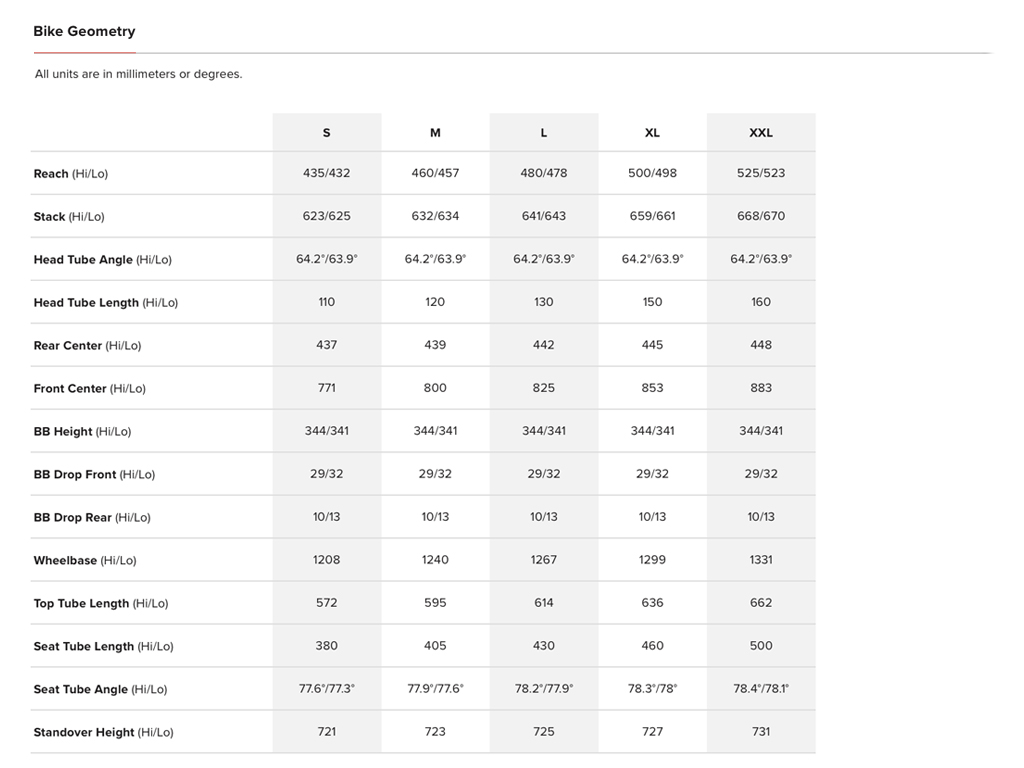Screen dimensions: 1024x768
Task: Click the Reach (Hi/Lo) row label
Action: coord(71,174)
